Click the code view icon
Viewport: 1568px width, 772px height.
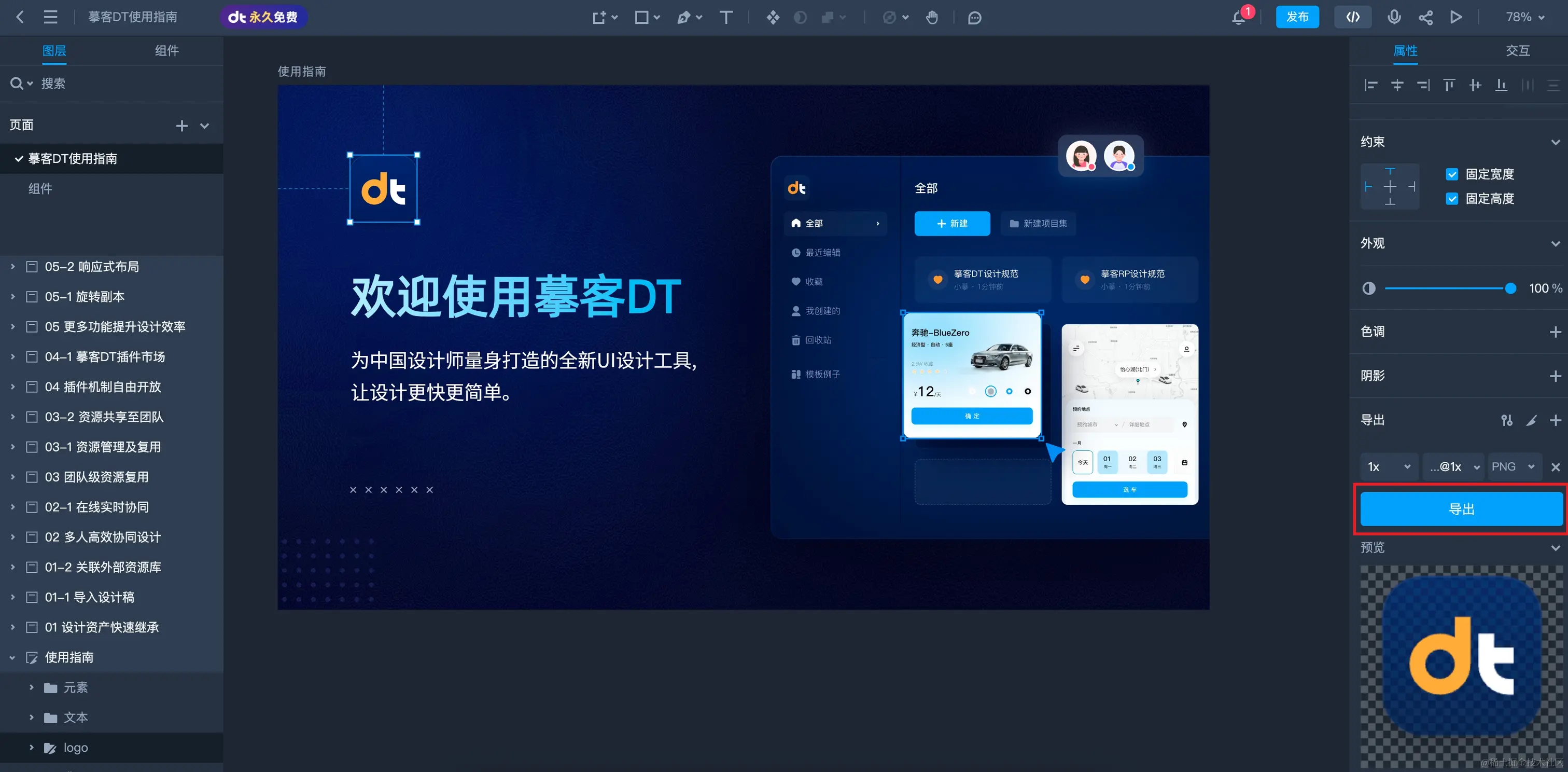pyautogui.click(x=1352, y=17)
